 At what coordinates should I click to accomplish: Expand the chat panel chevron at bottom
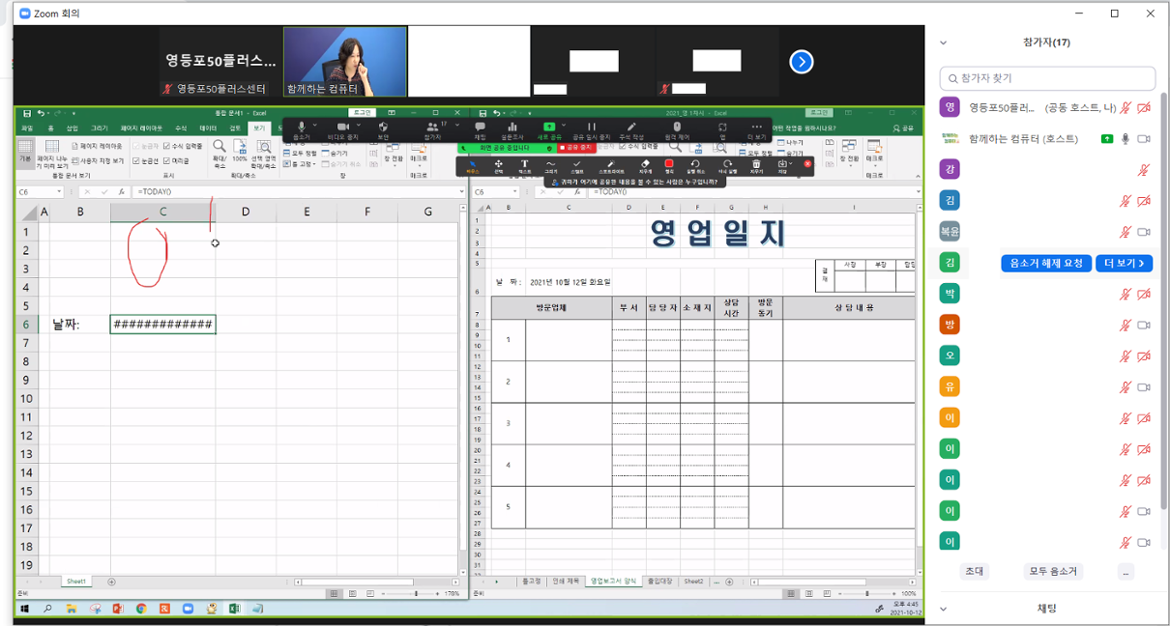pos(943,608)
